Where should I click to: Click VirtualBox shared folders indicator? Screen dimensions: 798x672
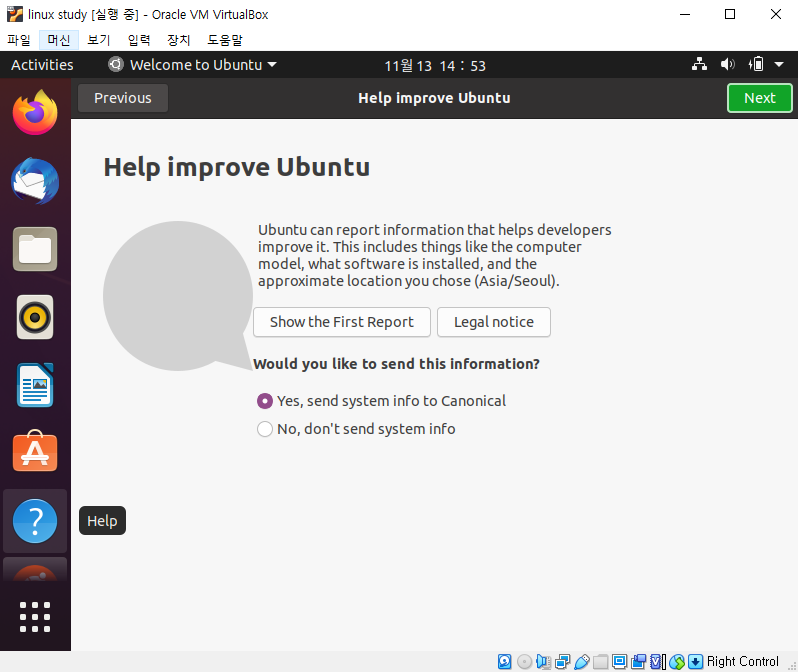[x=601, y=661]
